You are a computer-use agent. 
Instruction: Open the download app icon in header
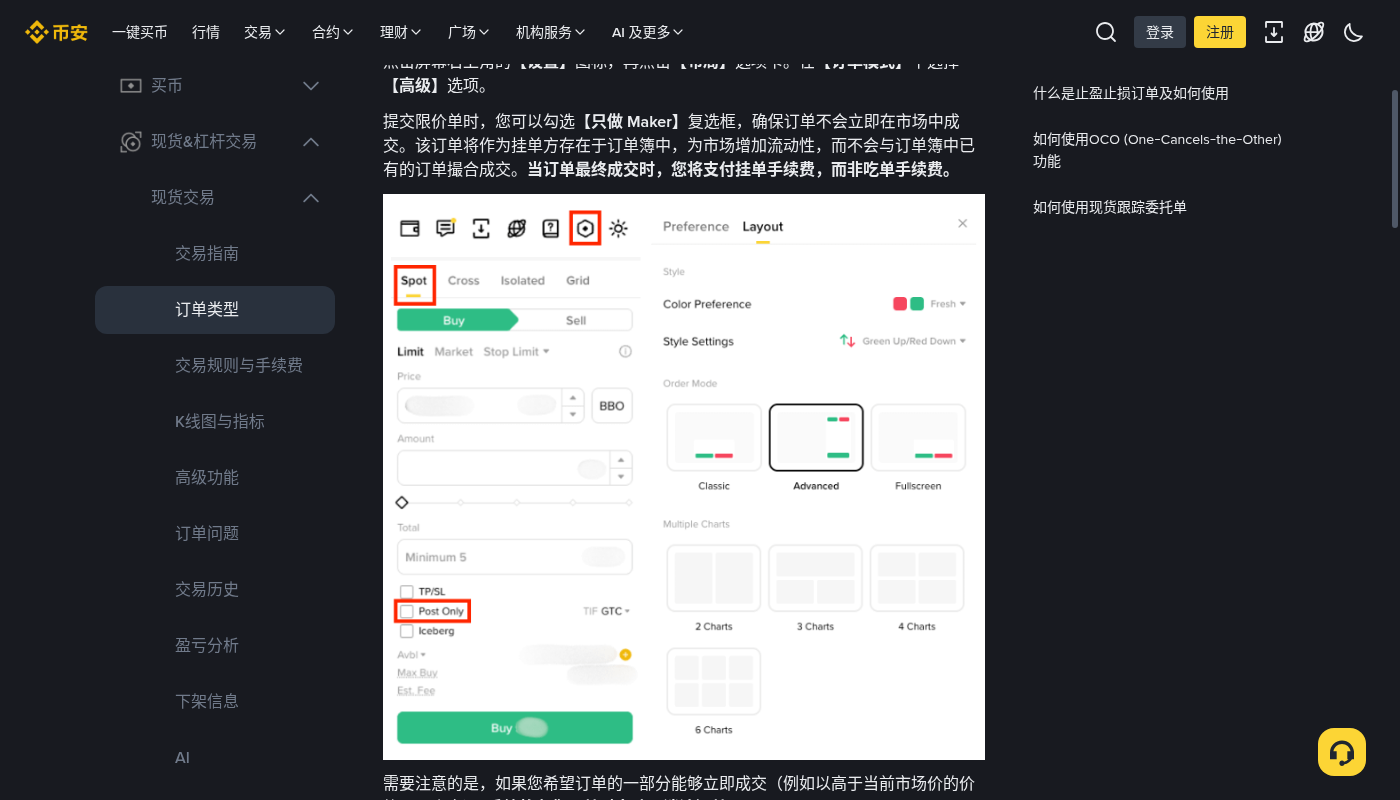coord(1274,32)
